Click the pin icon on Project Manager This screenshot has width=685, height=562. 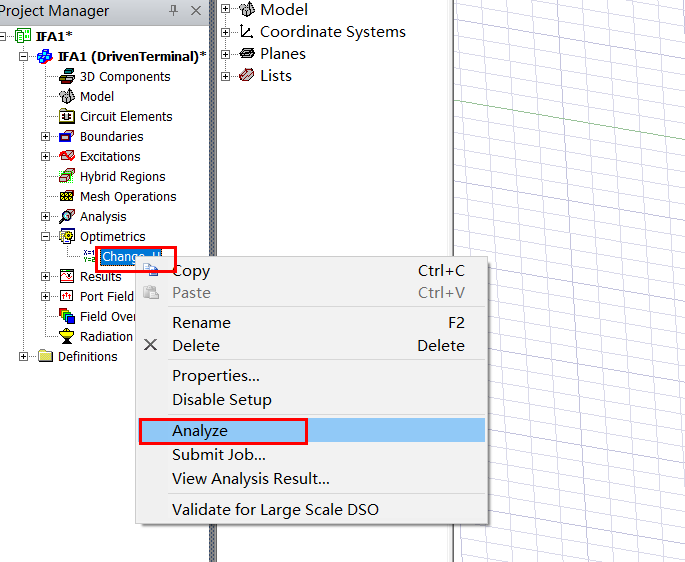pyautogui.click(x=173, y=10)
